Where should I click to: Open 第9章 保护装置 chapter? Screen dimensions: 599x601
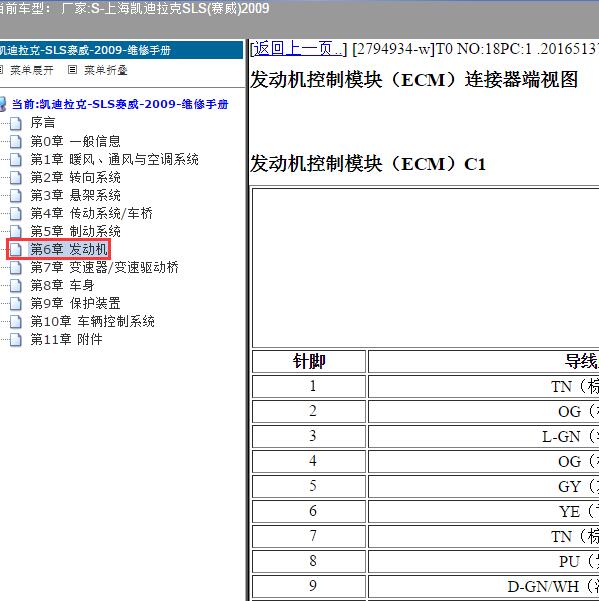[75, 303]
